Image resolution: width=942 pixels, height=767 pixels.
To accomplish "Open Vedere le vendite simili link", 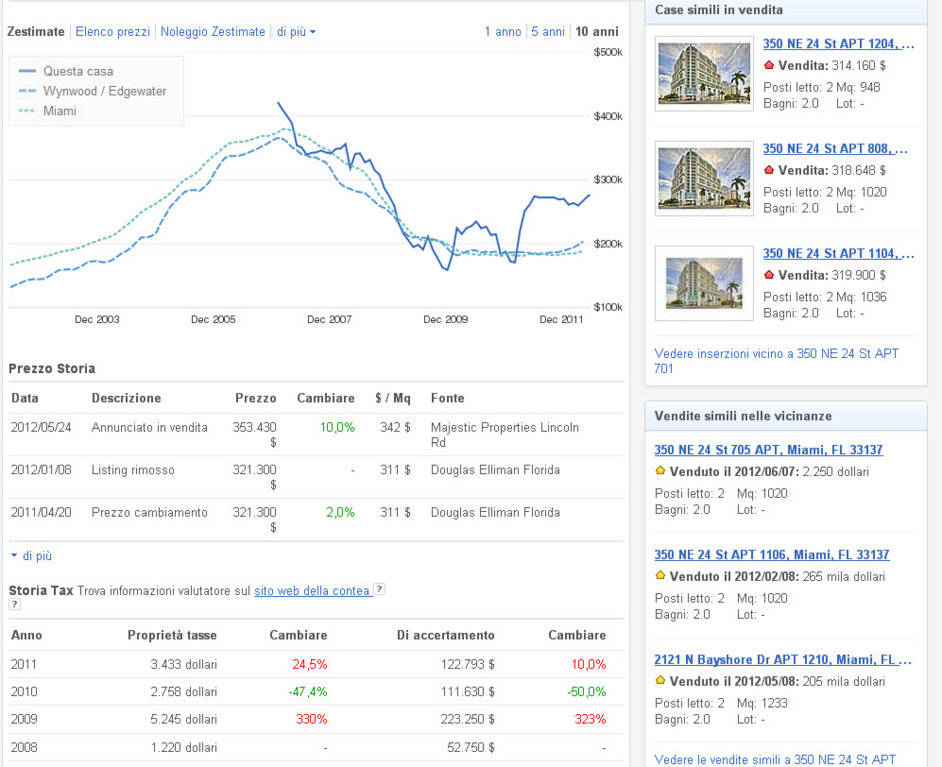I will (x=775, y=759).
